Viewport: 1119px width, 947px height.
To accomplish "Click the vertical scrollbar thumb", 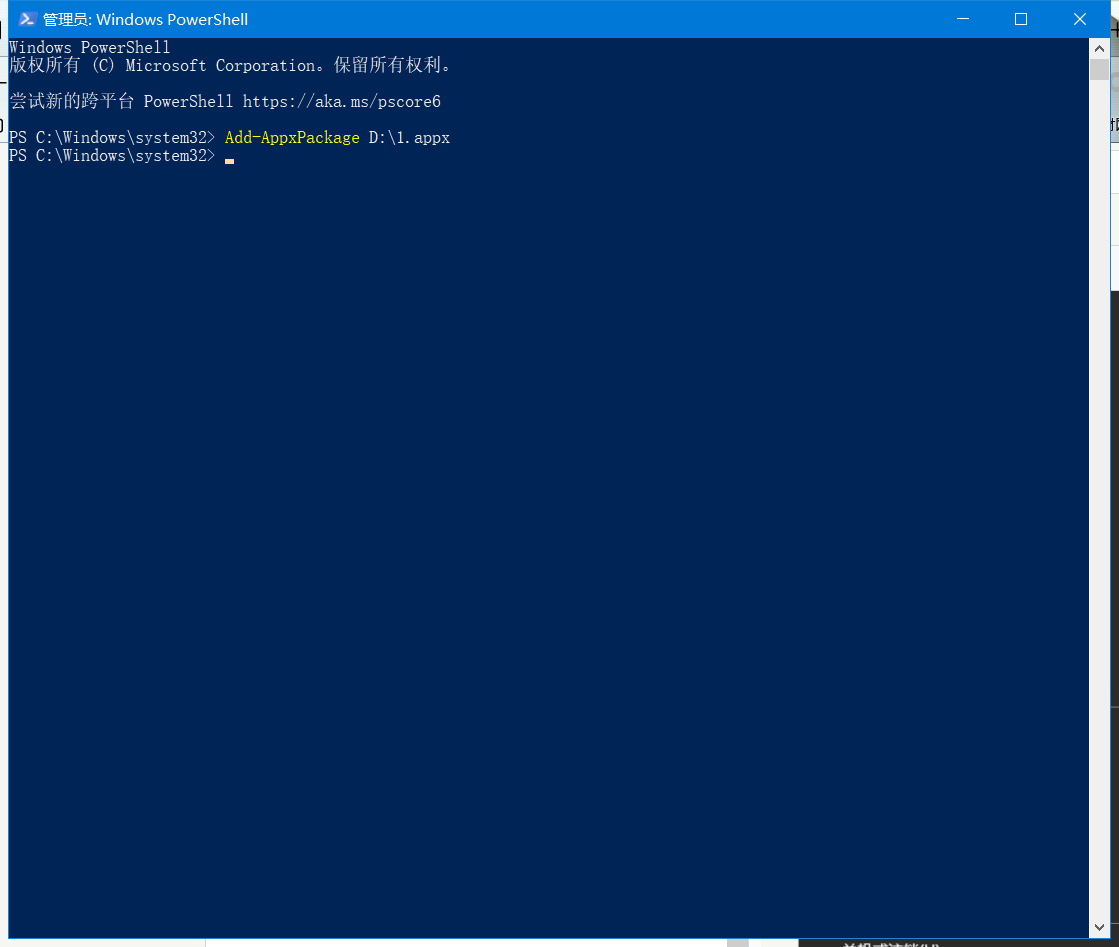I will point(1099,70).
